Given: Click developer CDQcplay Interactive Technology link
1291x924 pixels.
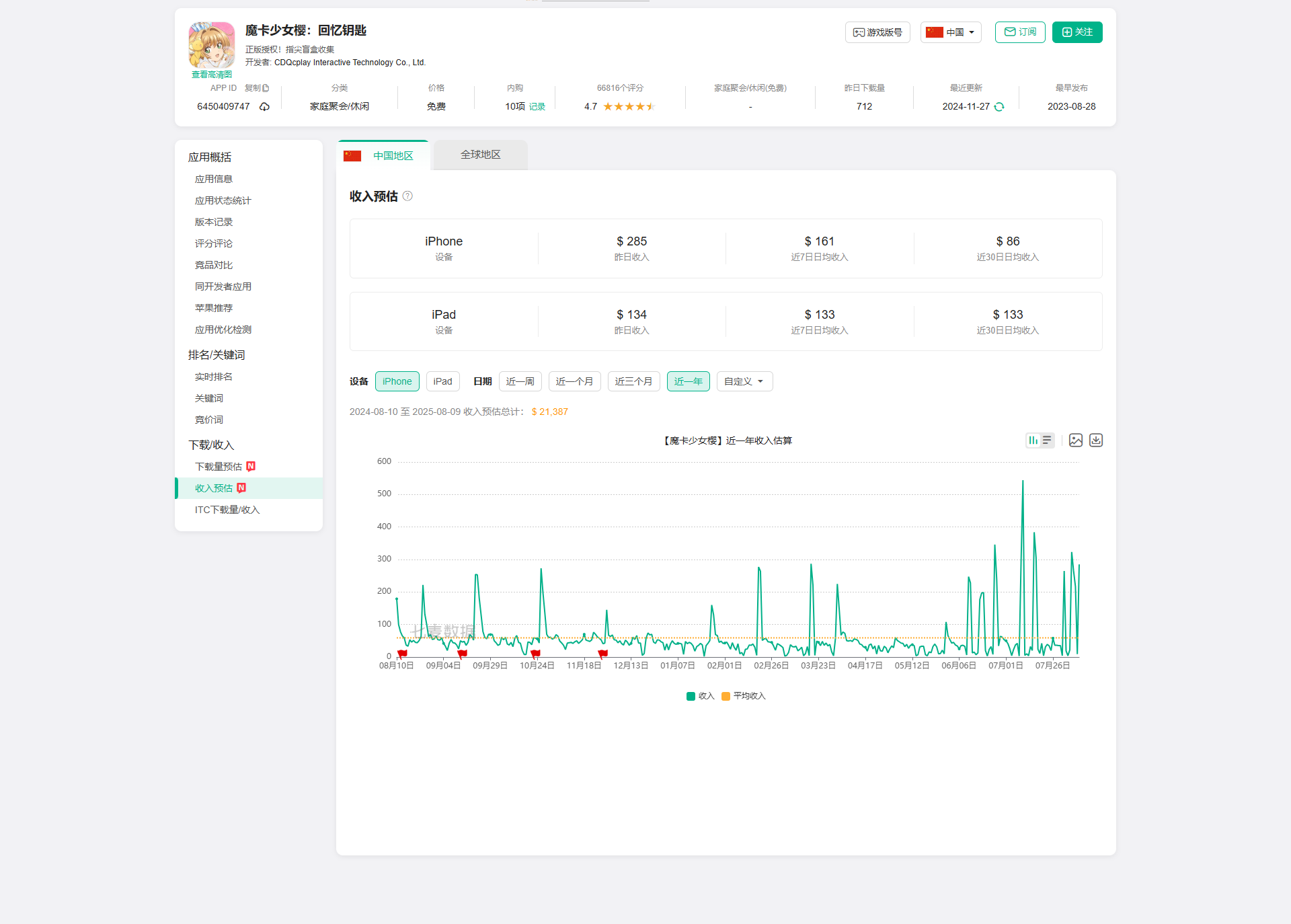Looking at the screenshot, I should pos(350,63).
